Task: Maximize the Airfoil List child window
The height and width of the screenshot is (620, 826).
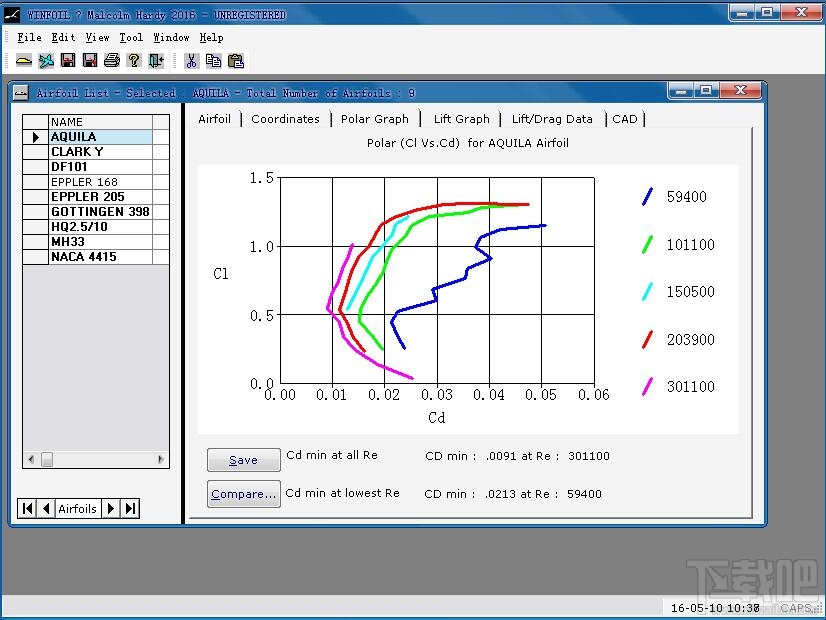Action: point(706,91)
